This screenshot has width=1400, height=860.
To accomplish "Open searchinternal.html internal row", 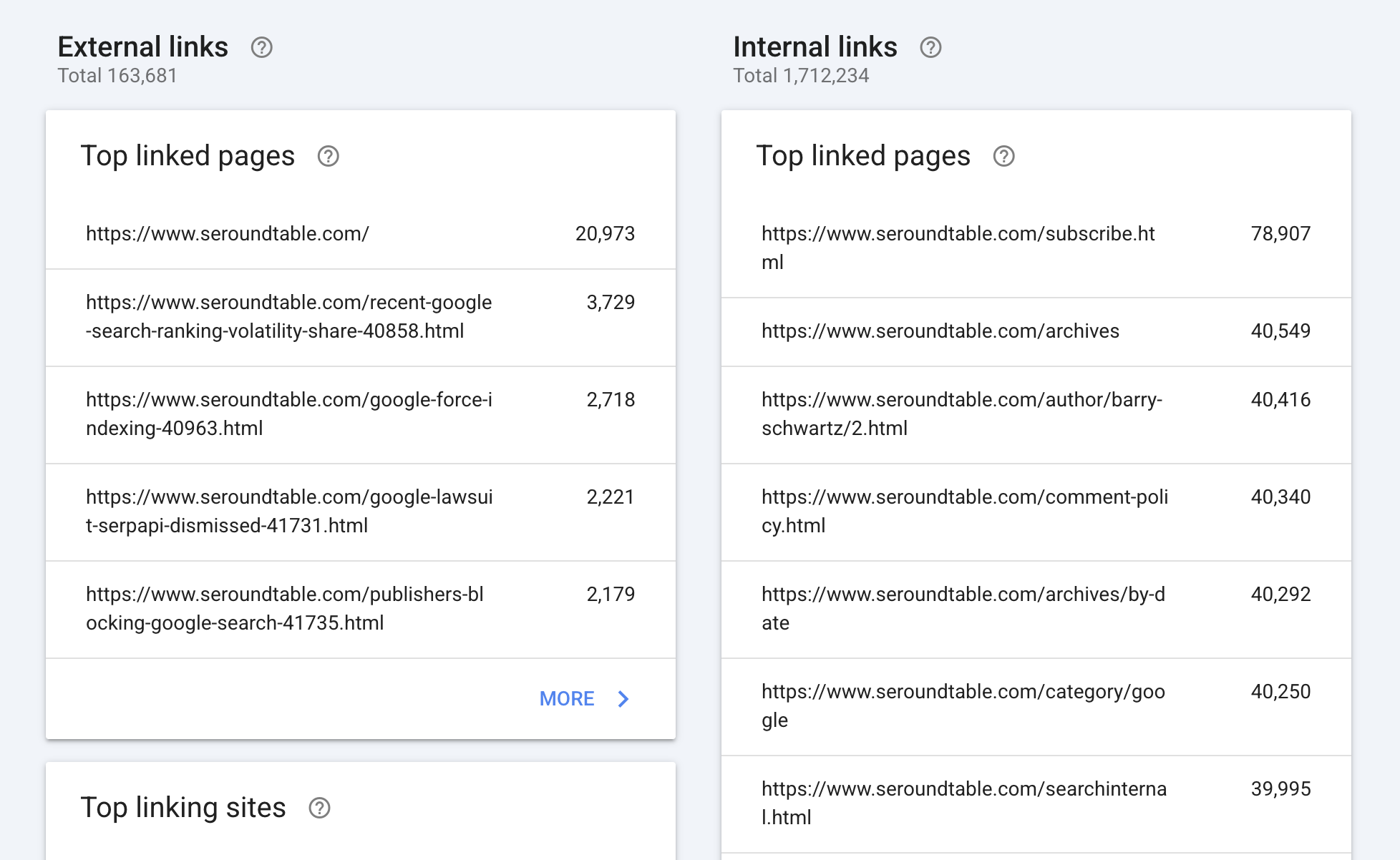I will coord(1036,803).
